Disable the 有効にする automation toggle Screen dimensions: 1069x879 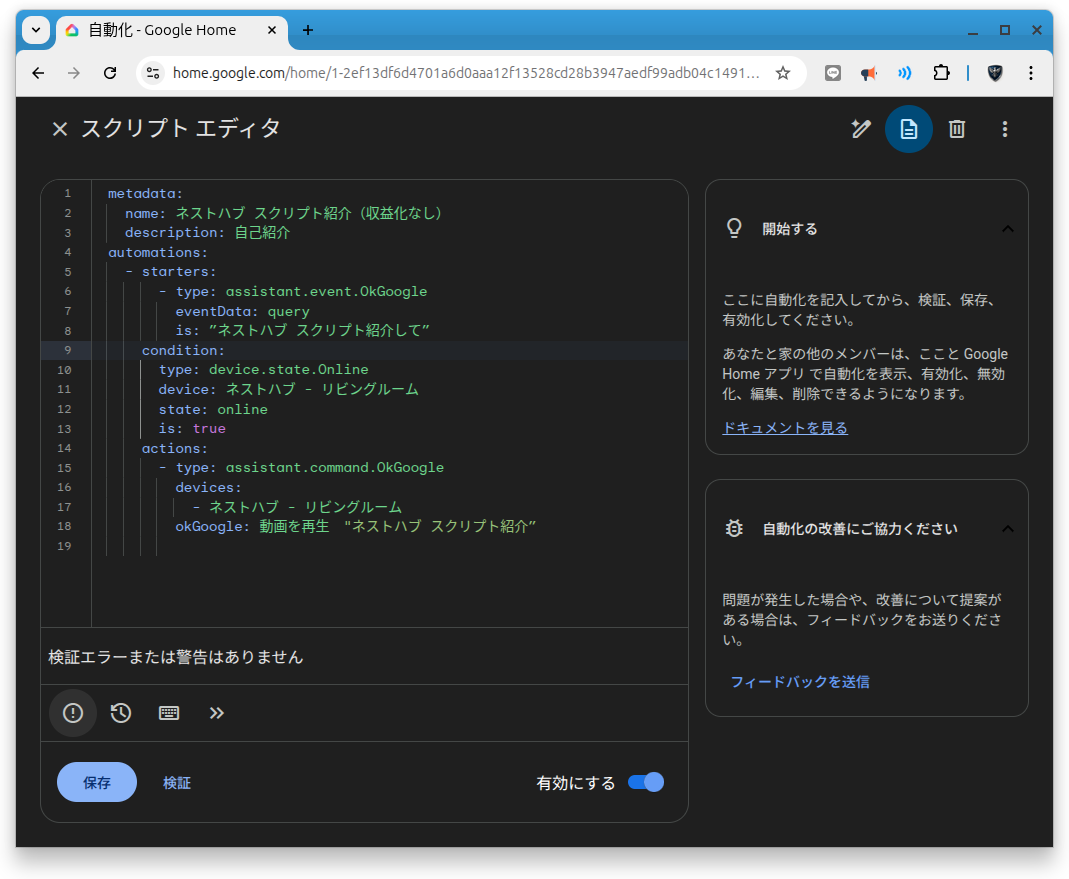click(645, 782)
